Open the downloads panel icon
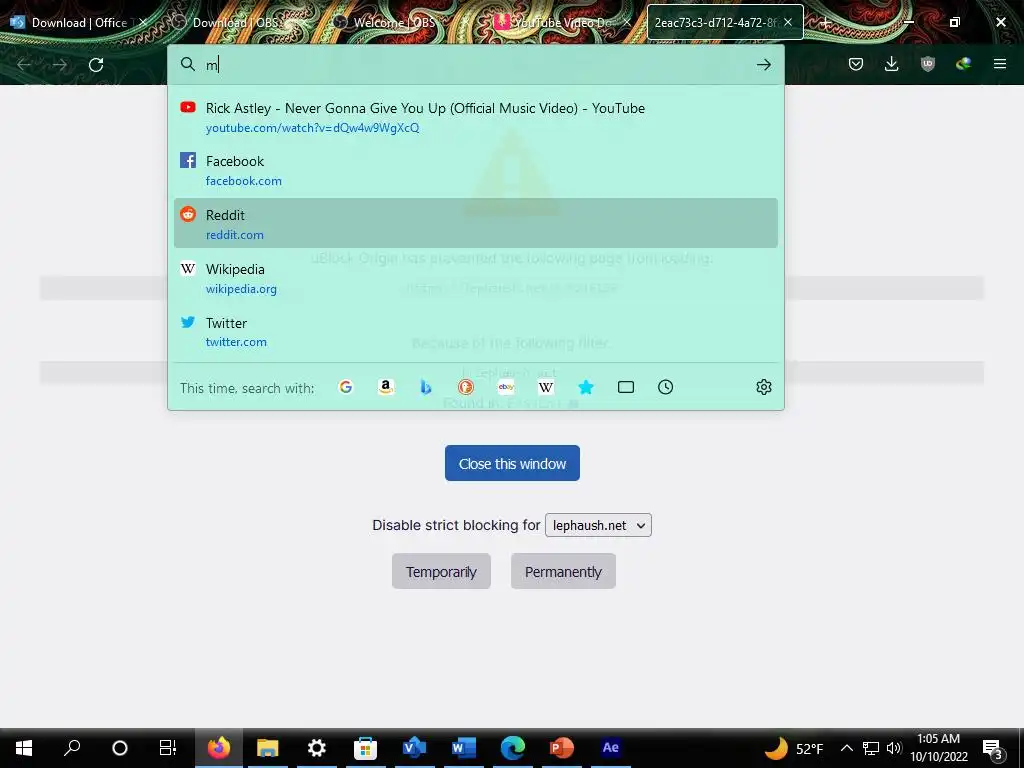The width and height of the screenshot is (1024, 768). click(x=891, y=64)
